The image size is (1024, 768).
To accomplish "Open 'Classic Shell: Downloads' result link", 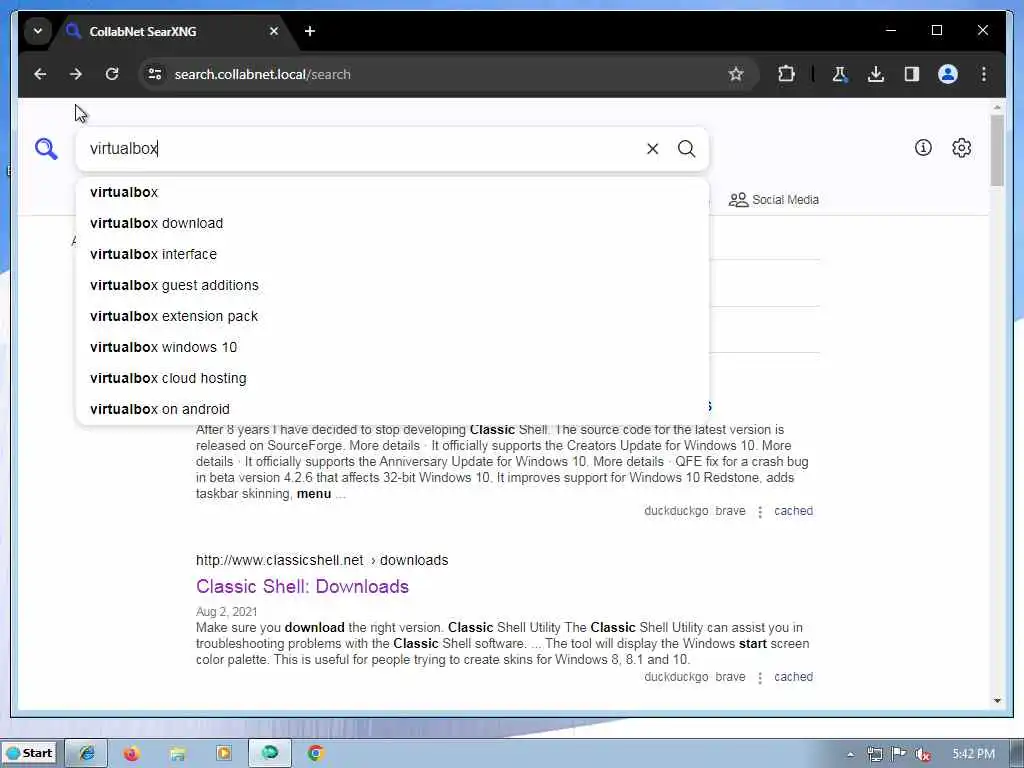I will pyautogui.click(x=302, y=586).
